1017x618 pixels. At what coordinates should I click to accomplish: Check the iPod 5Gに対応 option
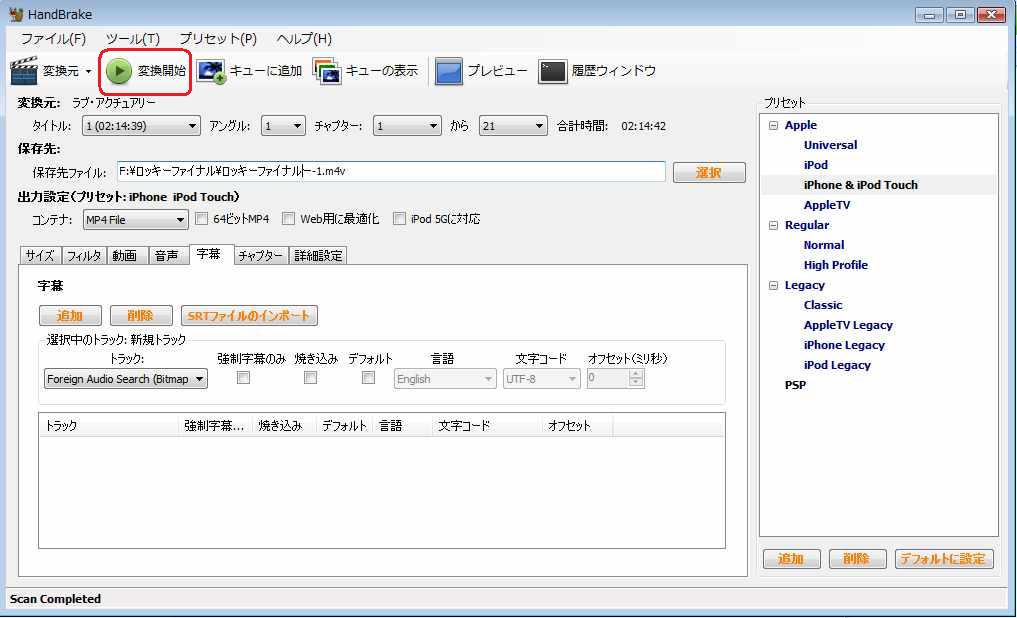coord(400,219)
